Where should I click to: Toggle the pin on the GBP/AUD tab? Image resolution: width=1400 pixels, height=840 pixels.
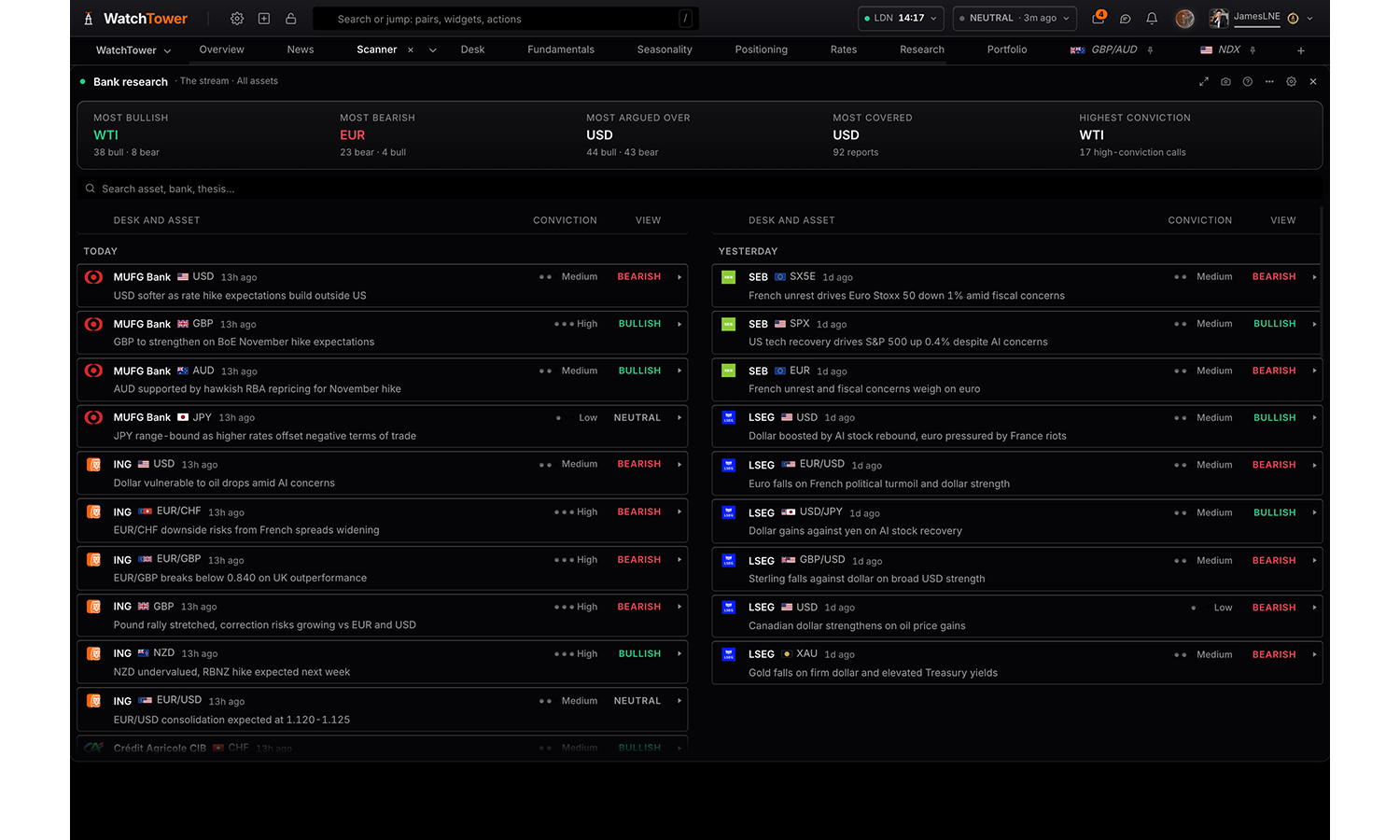(1151, 50)
